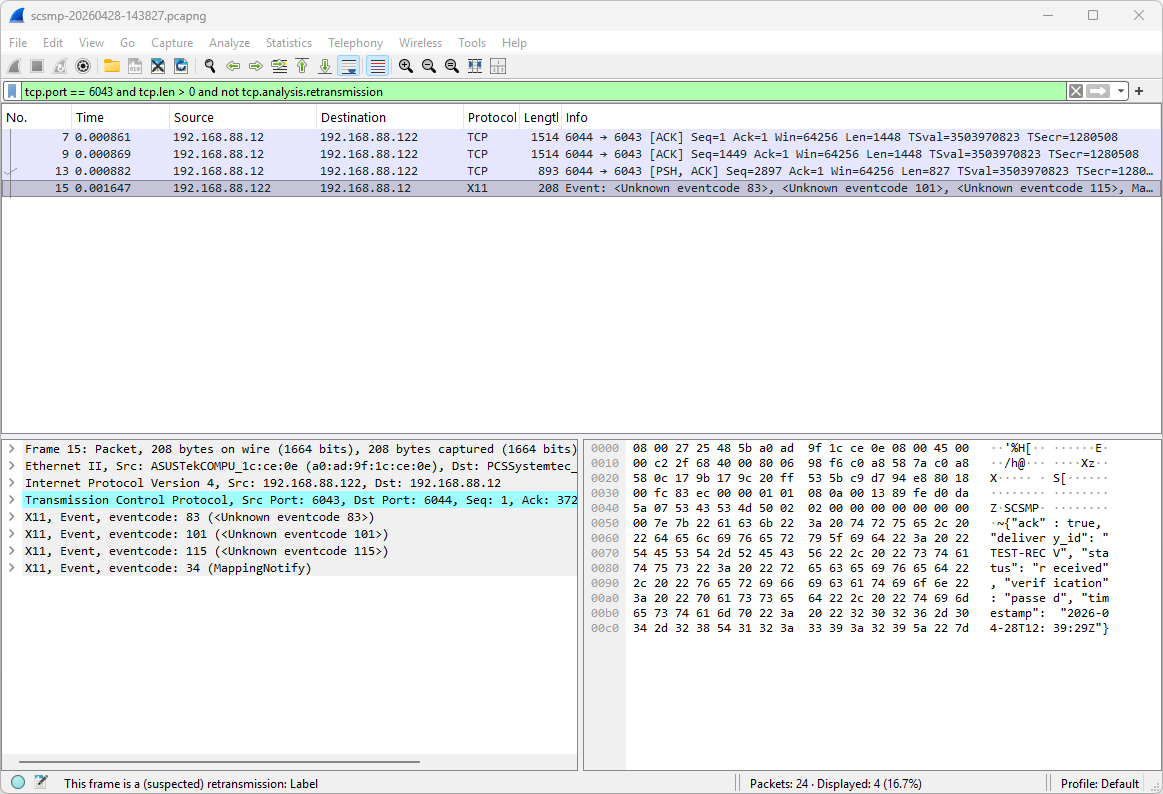This screenshot has width=1163, height=794.
Task: Open the File menu
Action: pos(18,43)
